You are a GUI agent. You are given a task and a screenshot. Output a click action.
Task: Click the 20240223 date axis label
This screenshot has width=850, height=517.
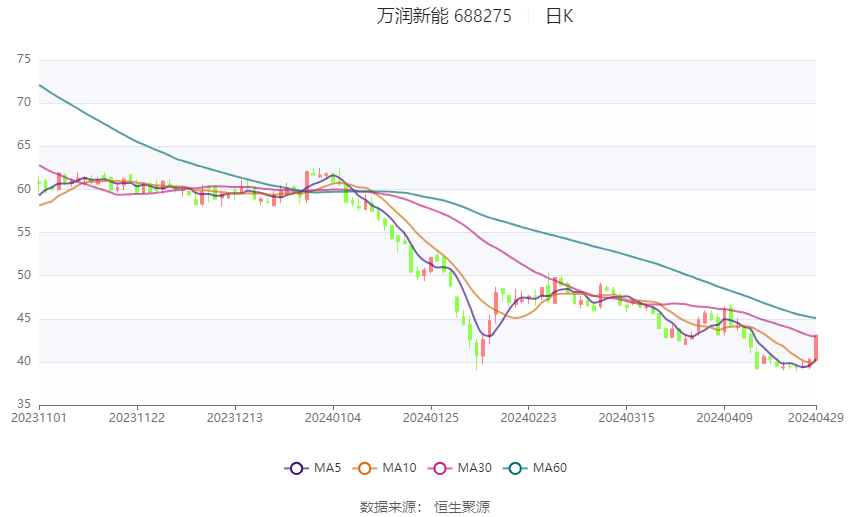click(x=529, y=418)
